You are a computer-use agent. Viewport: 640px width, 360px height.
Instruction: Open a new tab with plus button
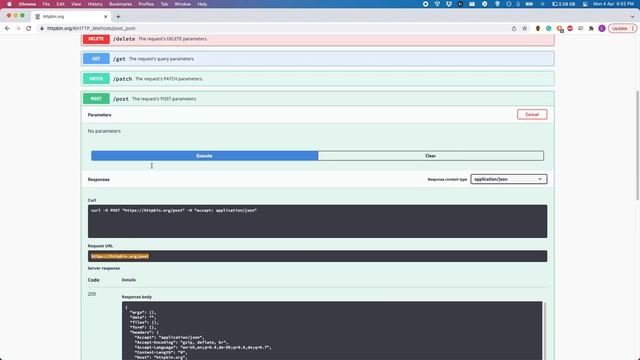click(x=118, y=17)
